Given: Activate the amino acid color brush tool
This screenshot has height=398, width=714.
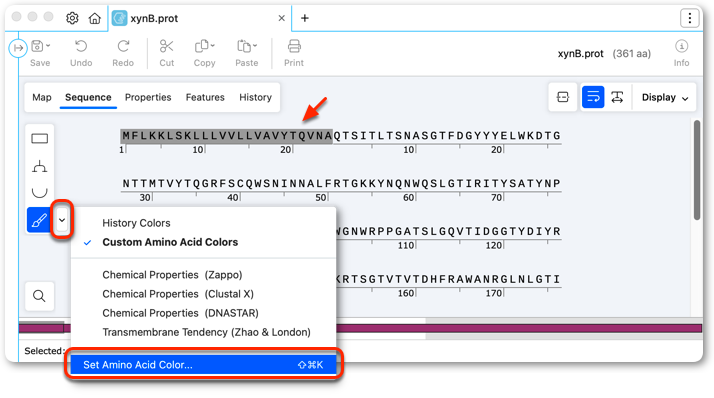Looking at the screenshot, I should coord(39,220).
